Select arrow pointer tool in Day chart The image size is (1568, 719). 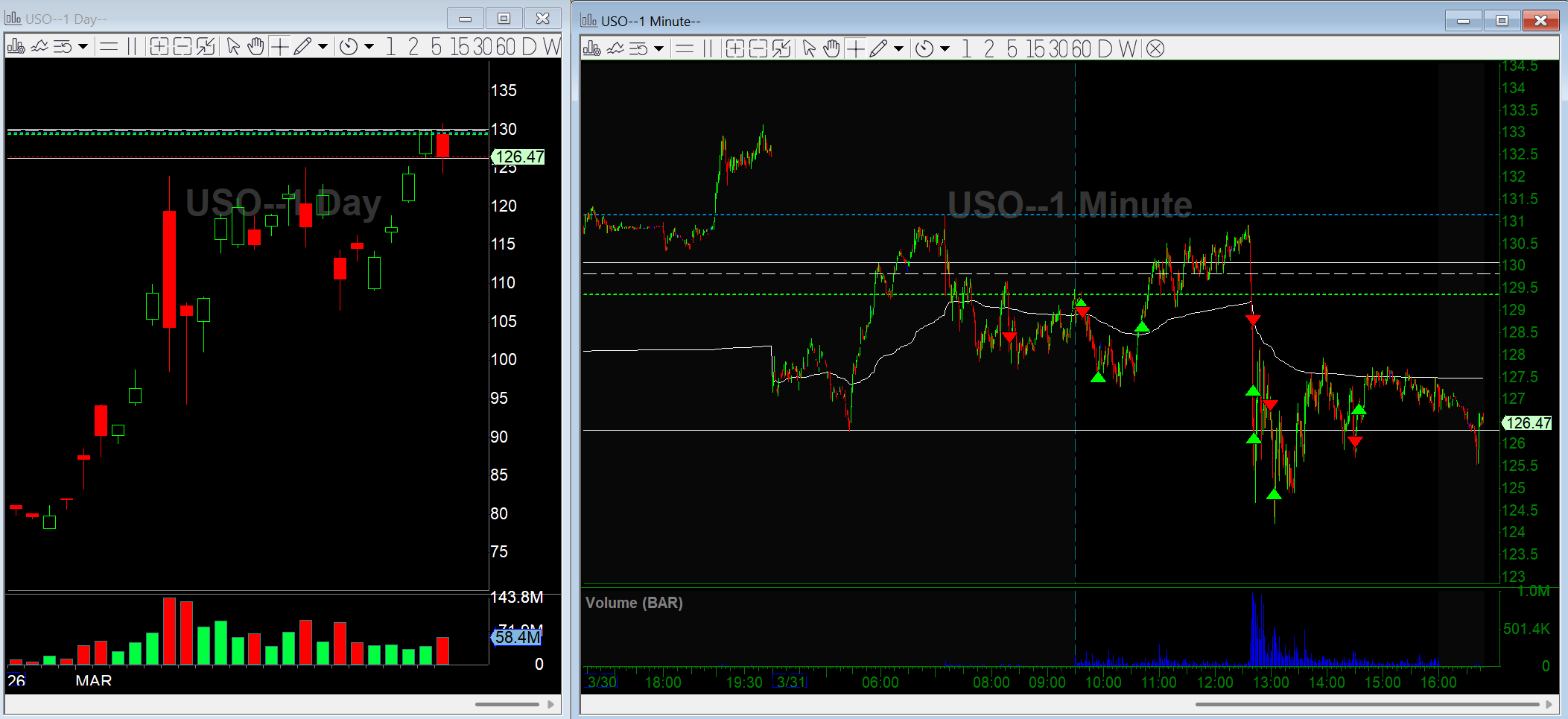pos(233,47)
